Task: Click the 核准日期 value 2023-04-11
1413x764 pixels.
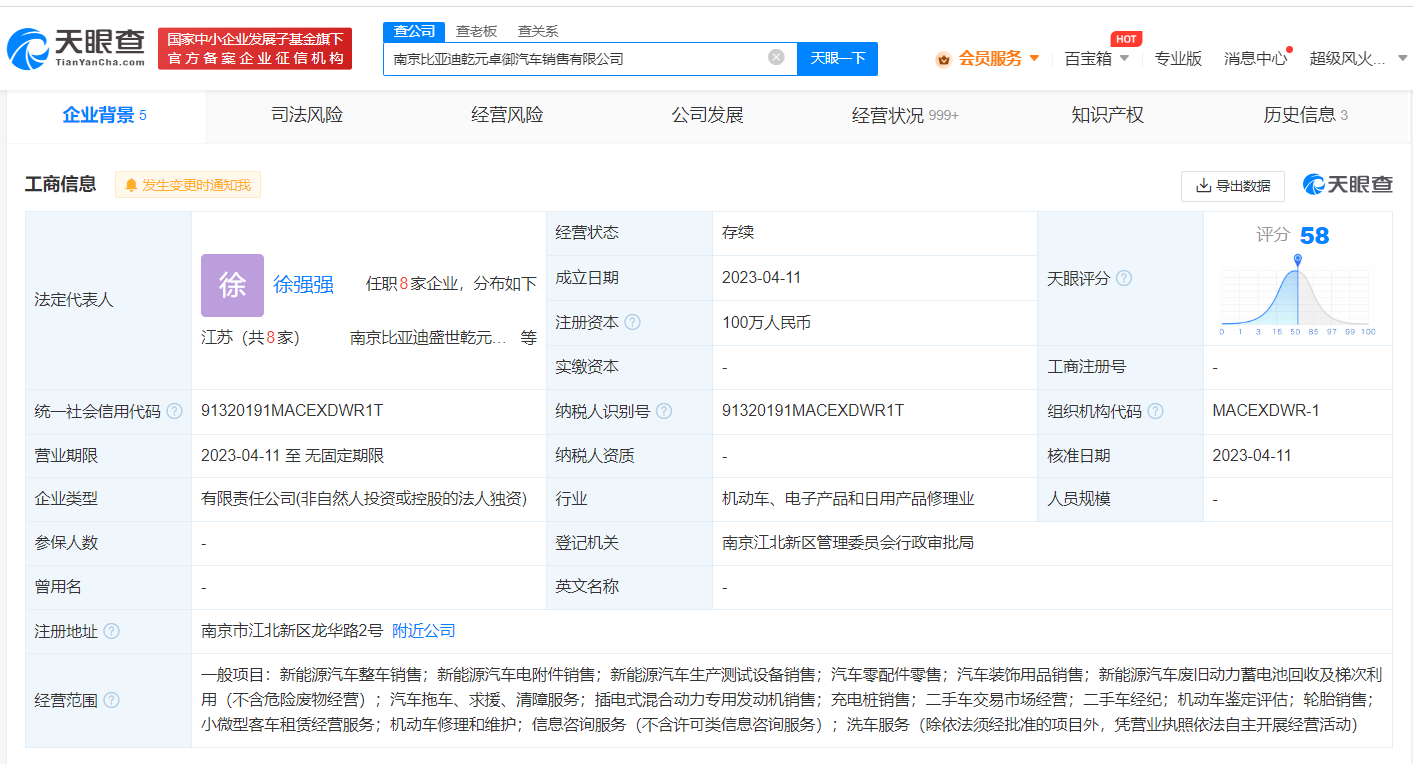Action: pyautogui.click(x=1252, y=456)
